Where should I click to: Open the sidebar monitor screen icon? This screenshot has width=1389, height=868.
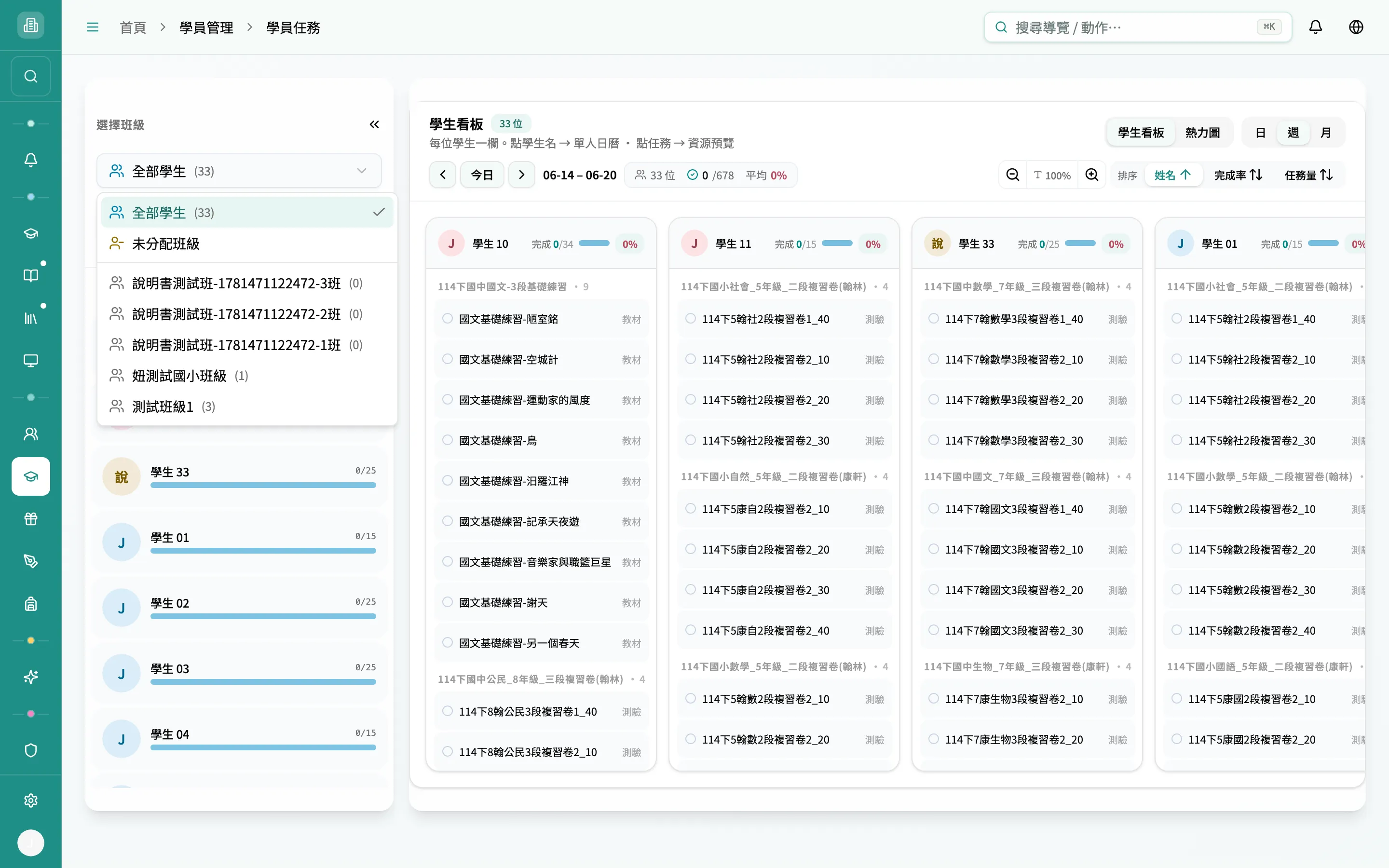coord(30,361)
